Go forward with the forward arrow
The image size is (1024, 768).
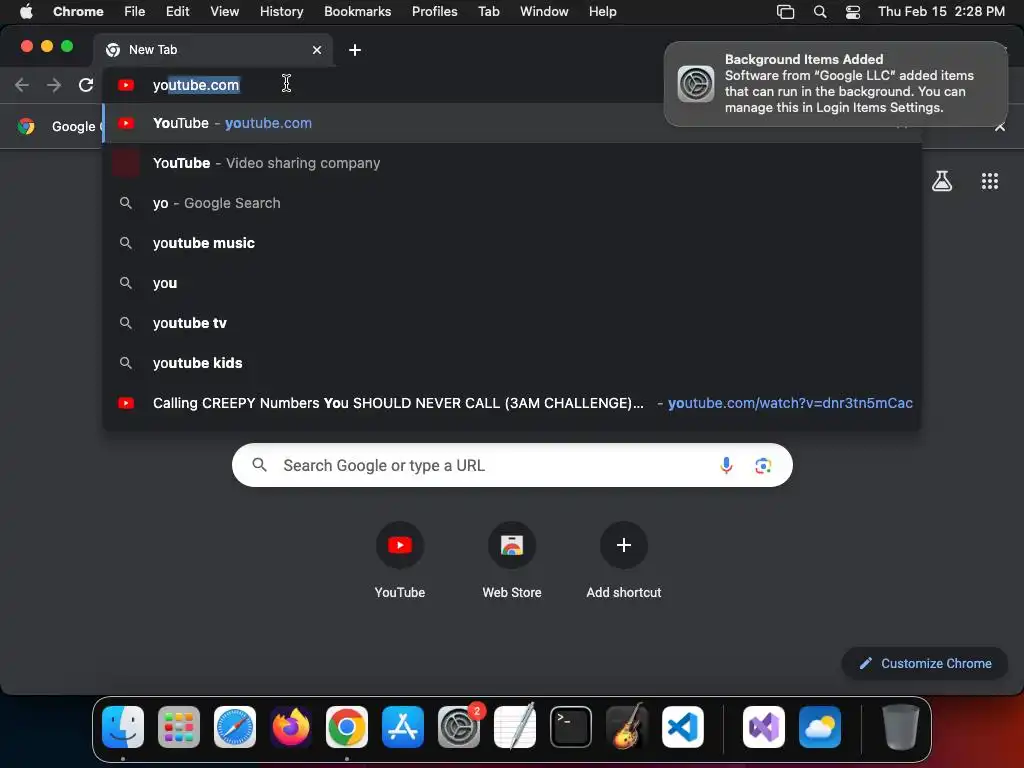tap(54, 85)
